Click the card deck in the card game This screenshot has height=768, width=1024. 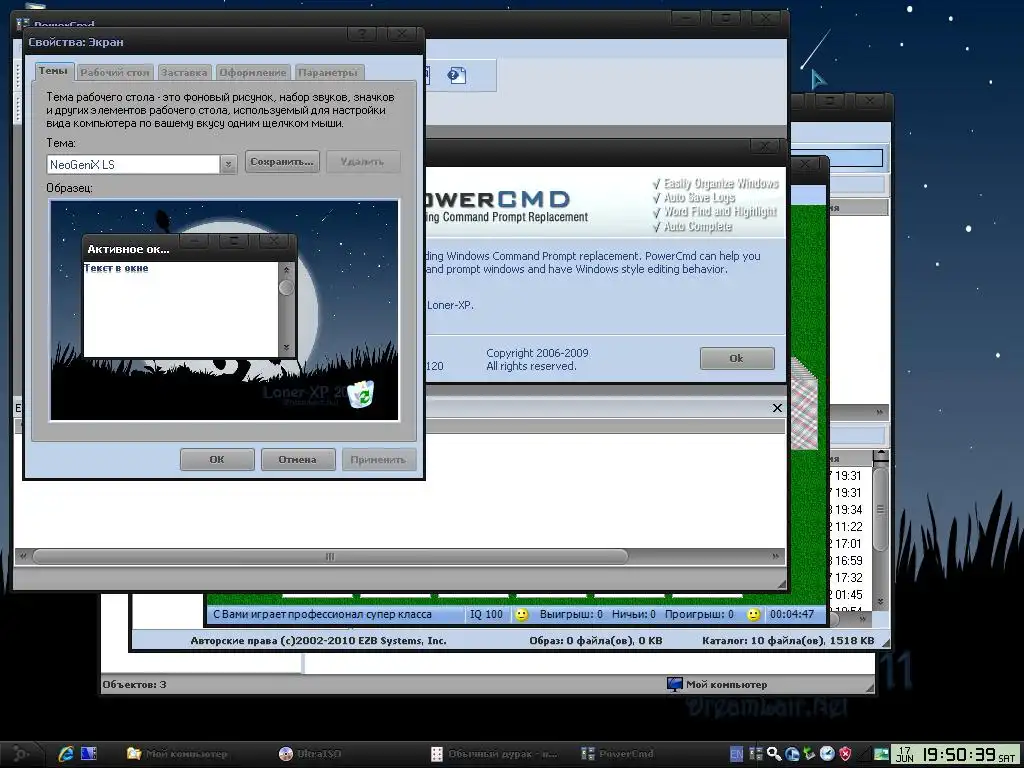coord(804,403)
